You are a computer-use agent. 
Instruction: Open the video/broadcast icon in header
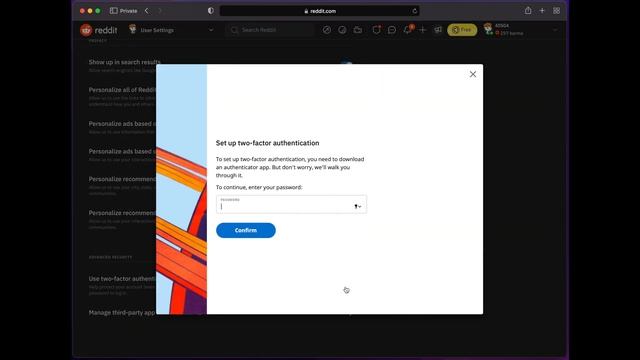(x=358, y=30)
